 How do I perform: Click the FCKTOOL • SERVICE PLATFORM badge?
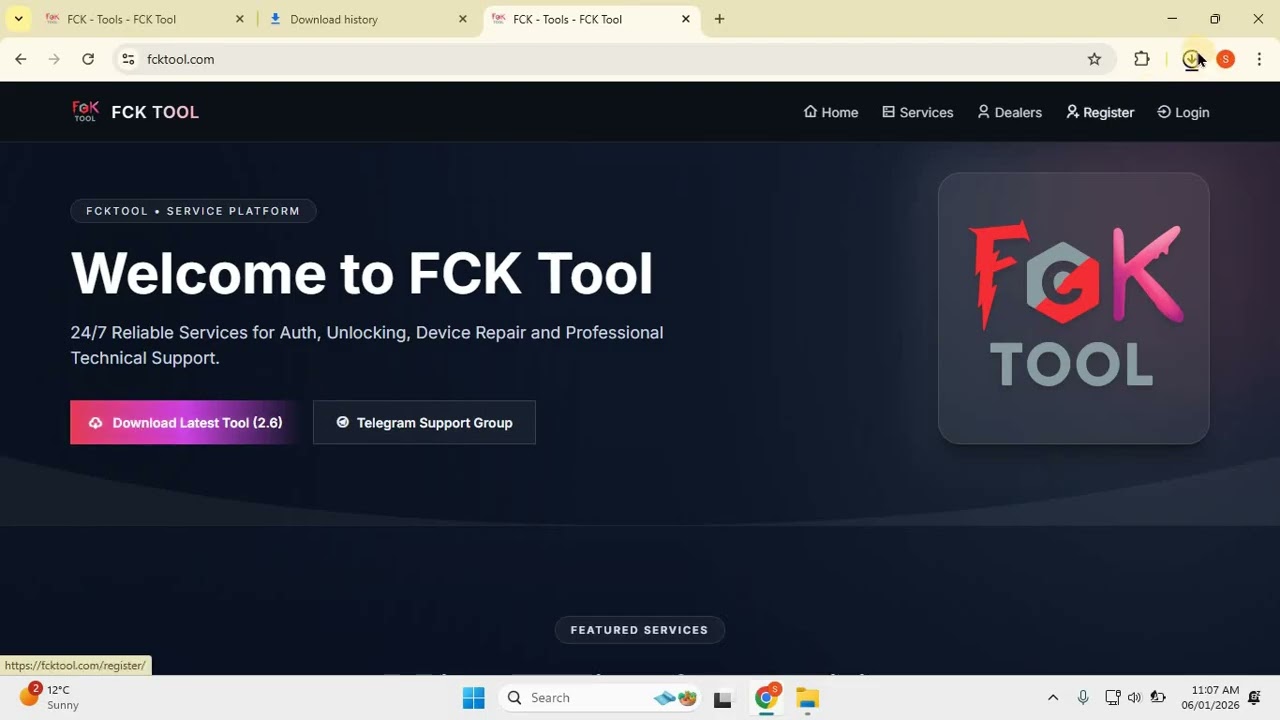coord(193,211)
